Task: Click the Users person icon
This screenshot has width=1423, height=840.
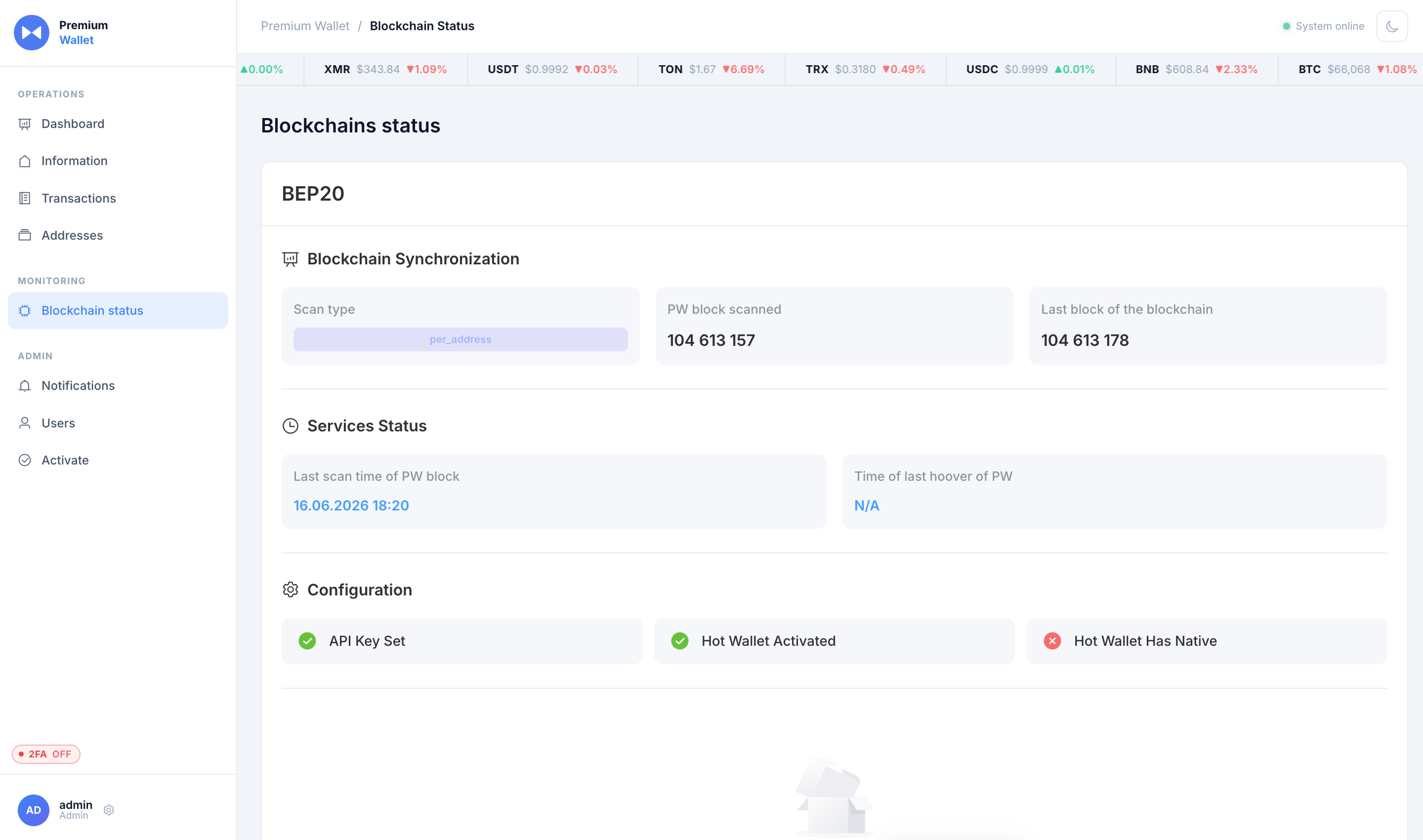Action: coord(24,423)
